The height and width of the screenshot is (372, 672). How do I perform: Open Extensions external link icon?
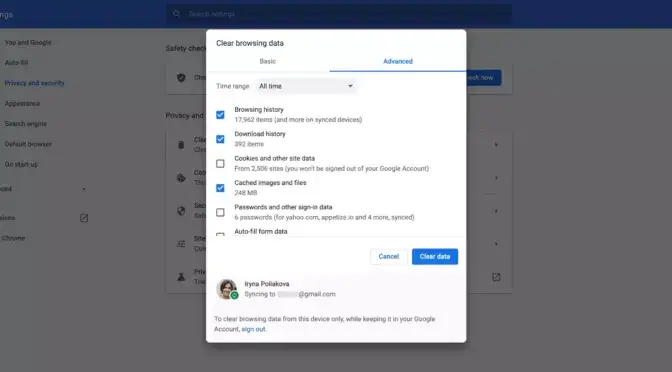click(84, 218)
